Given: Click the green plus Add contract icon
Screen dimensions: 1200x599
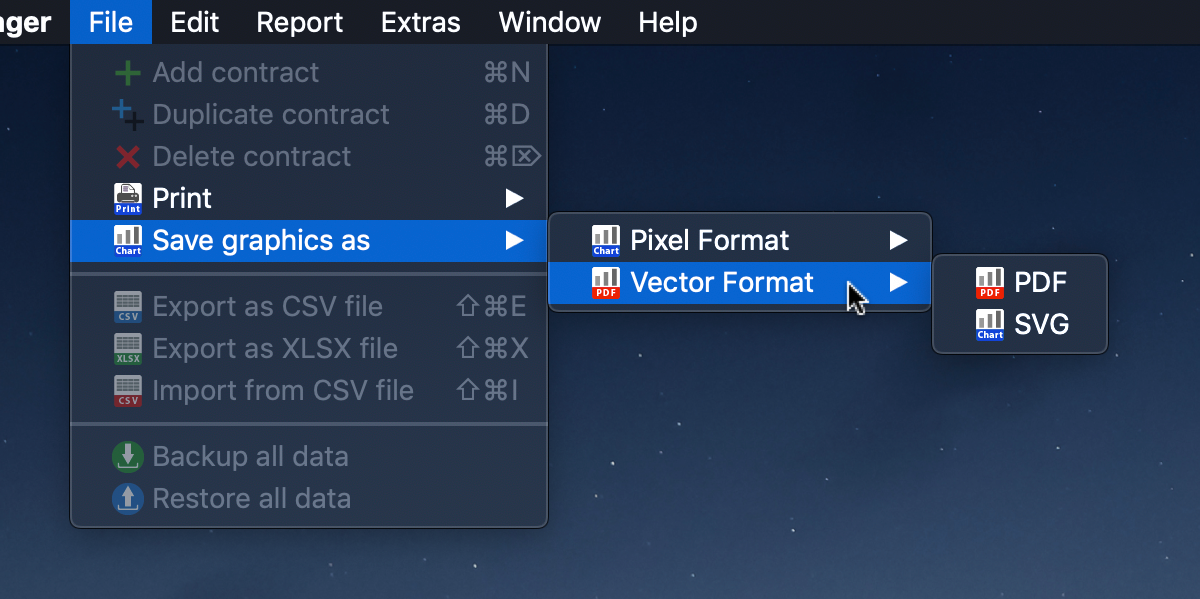Looking at the screenshot, I should [128, 73].
